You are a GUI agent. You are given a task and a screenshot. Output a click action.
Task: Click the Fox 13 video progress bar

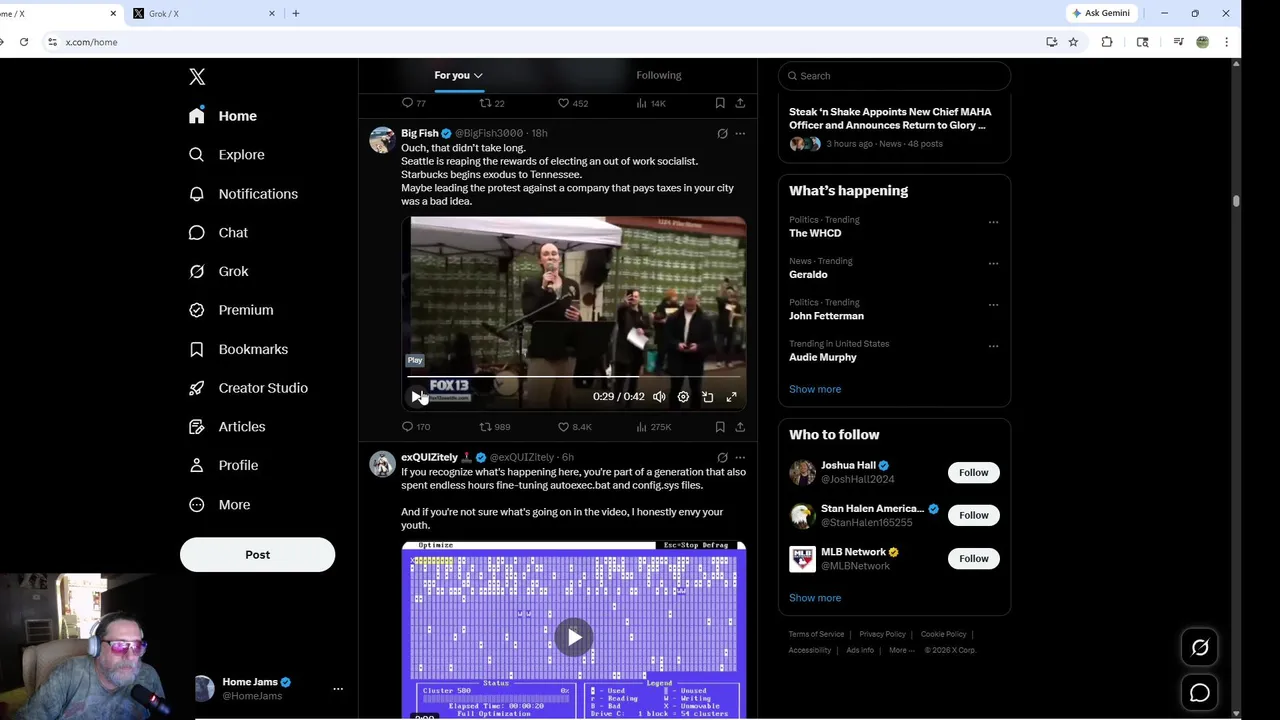573,377
